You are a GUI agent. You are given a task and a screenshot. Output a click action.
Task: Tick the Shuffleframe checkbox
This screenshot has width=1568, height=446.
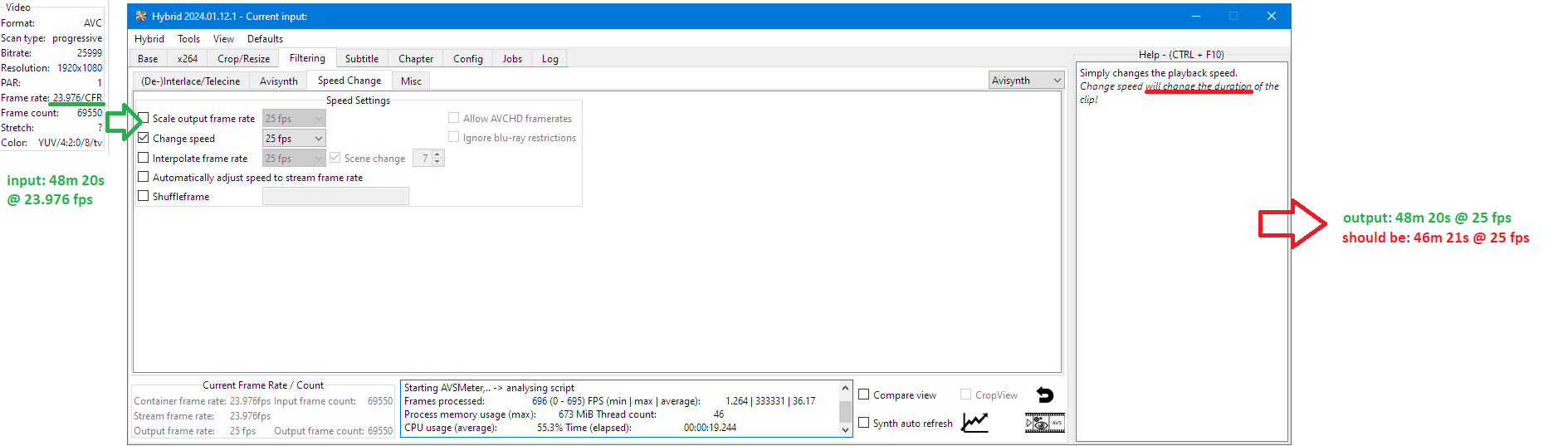coord(144,196)
